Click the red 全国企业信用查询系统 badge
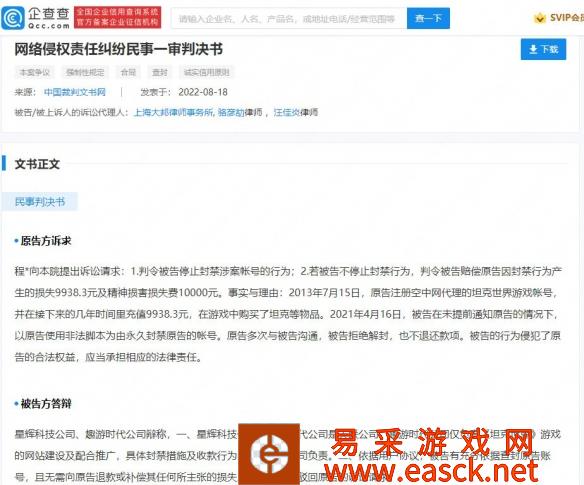Image resolution: width=584 pixels, height=485 pixels. [118, 17]
